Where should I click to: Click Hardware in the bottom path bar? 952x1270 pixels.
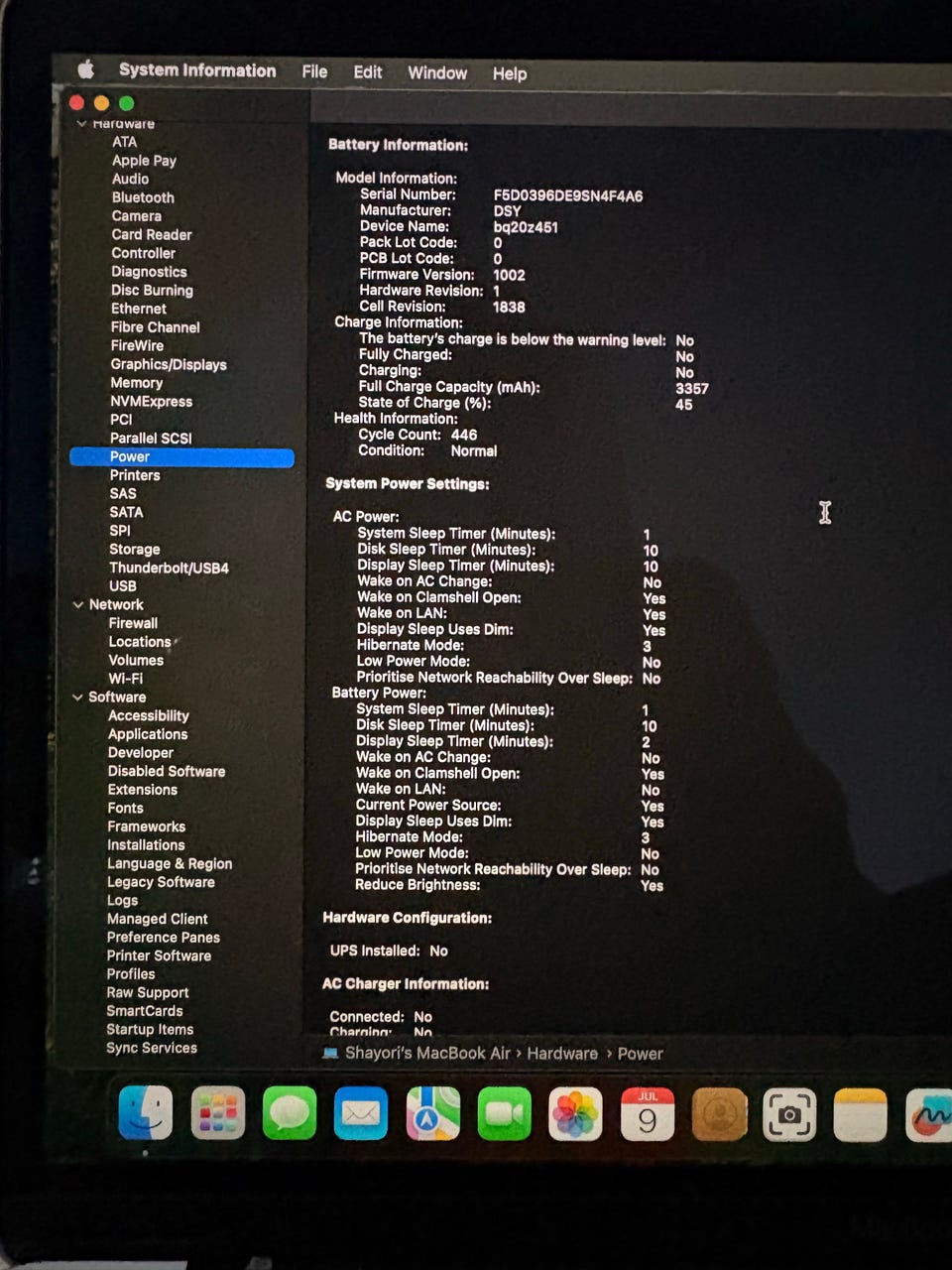[562, 1054]
